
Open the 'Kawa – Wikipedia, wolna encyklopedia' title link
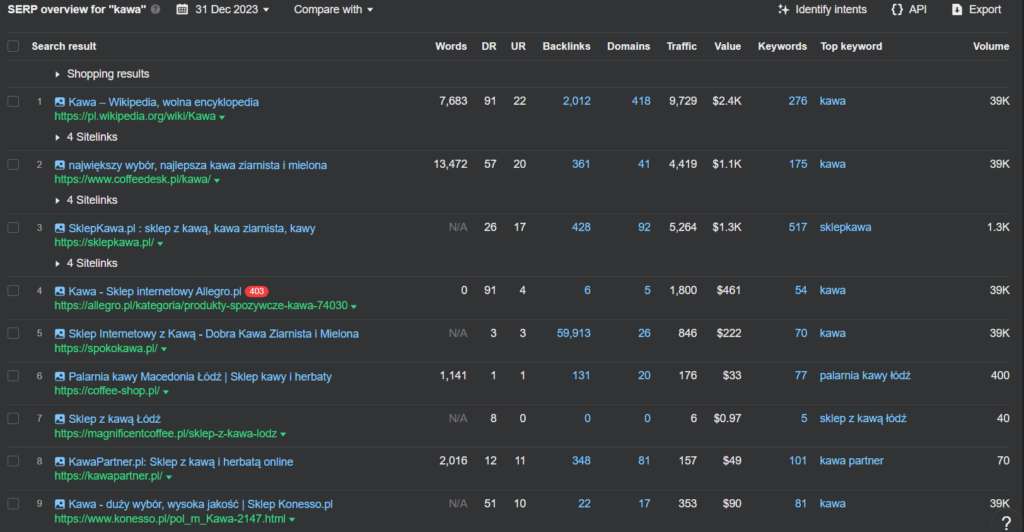pyautogui.click(x=163, y=102)
